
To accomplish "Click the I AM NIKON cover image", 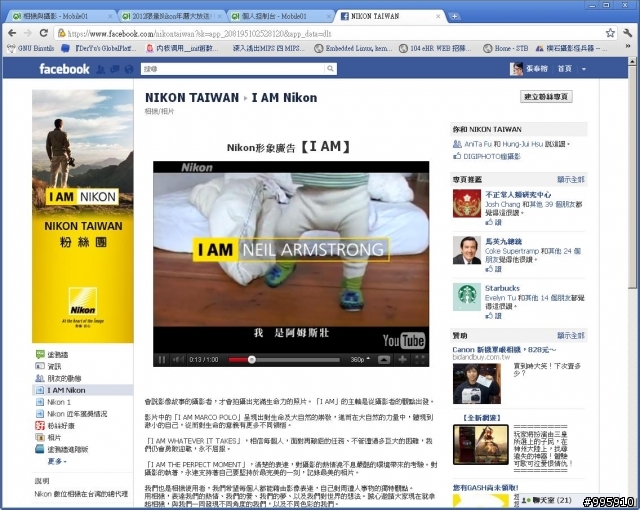I will (83, 216).
